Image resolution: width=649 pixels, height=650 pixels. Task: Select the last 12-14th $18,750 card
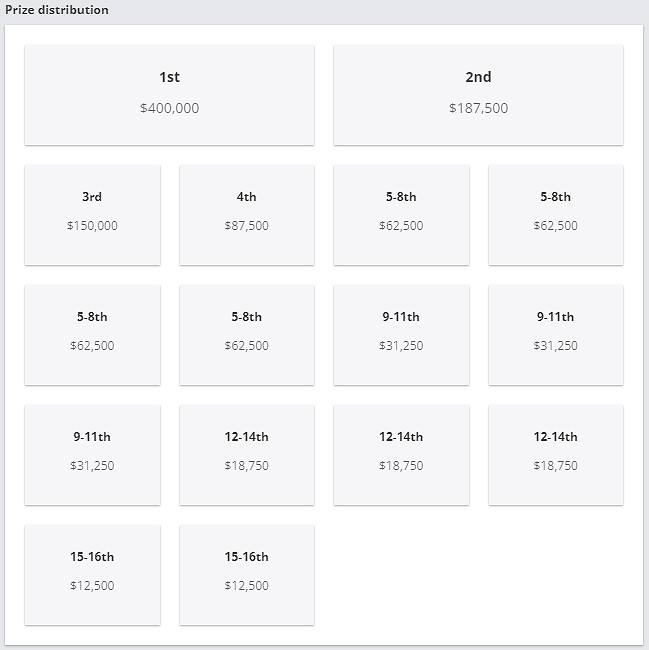click(555, 455)
